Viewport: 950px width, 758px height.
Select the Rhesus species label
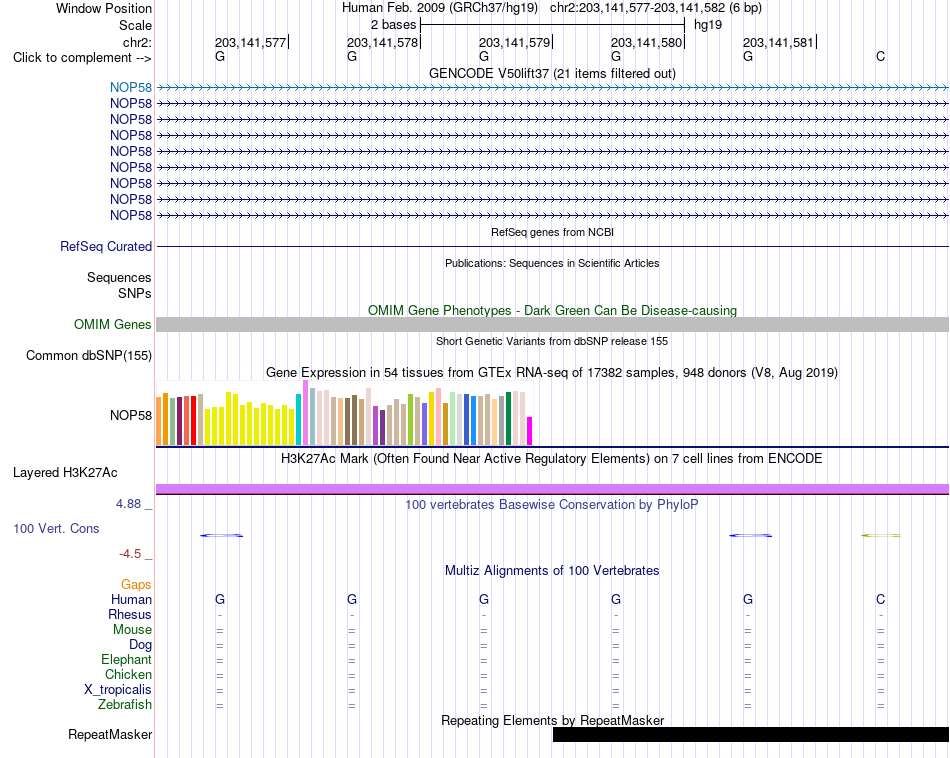click(x=130, y=614)
